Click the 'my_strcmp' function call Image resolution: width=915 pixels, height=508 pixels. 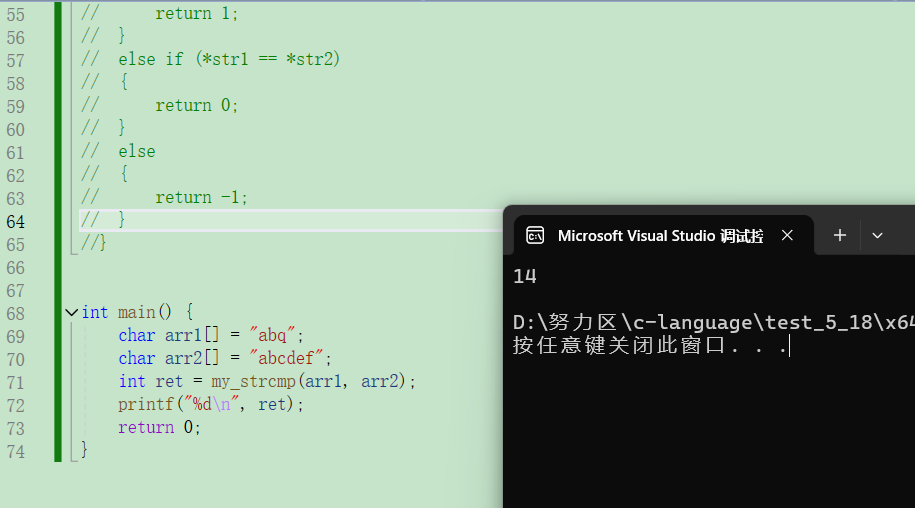coord(254,381)
